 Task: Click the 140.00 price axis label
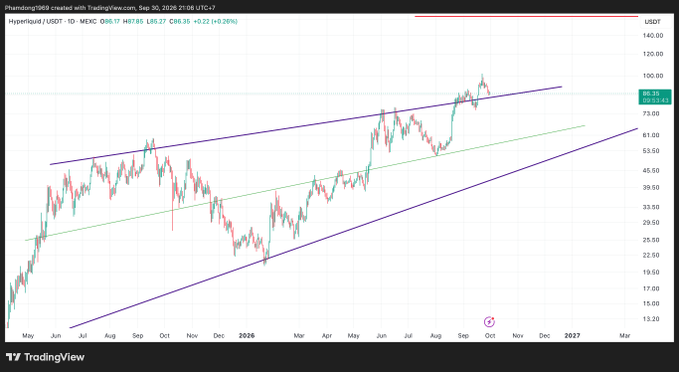click(x=653, y=36)
